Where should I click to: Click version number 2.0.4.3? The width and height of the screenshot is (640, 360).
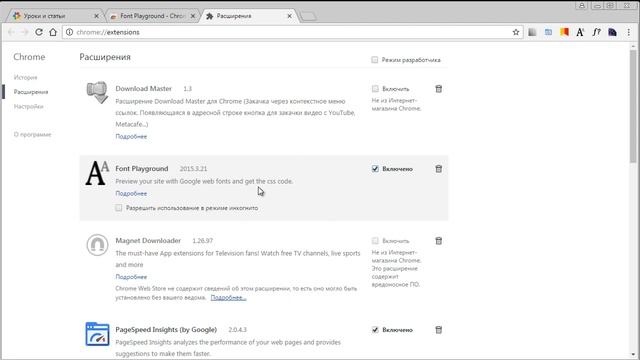click(237, 330)
